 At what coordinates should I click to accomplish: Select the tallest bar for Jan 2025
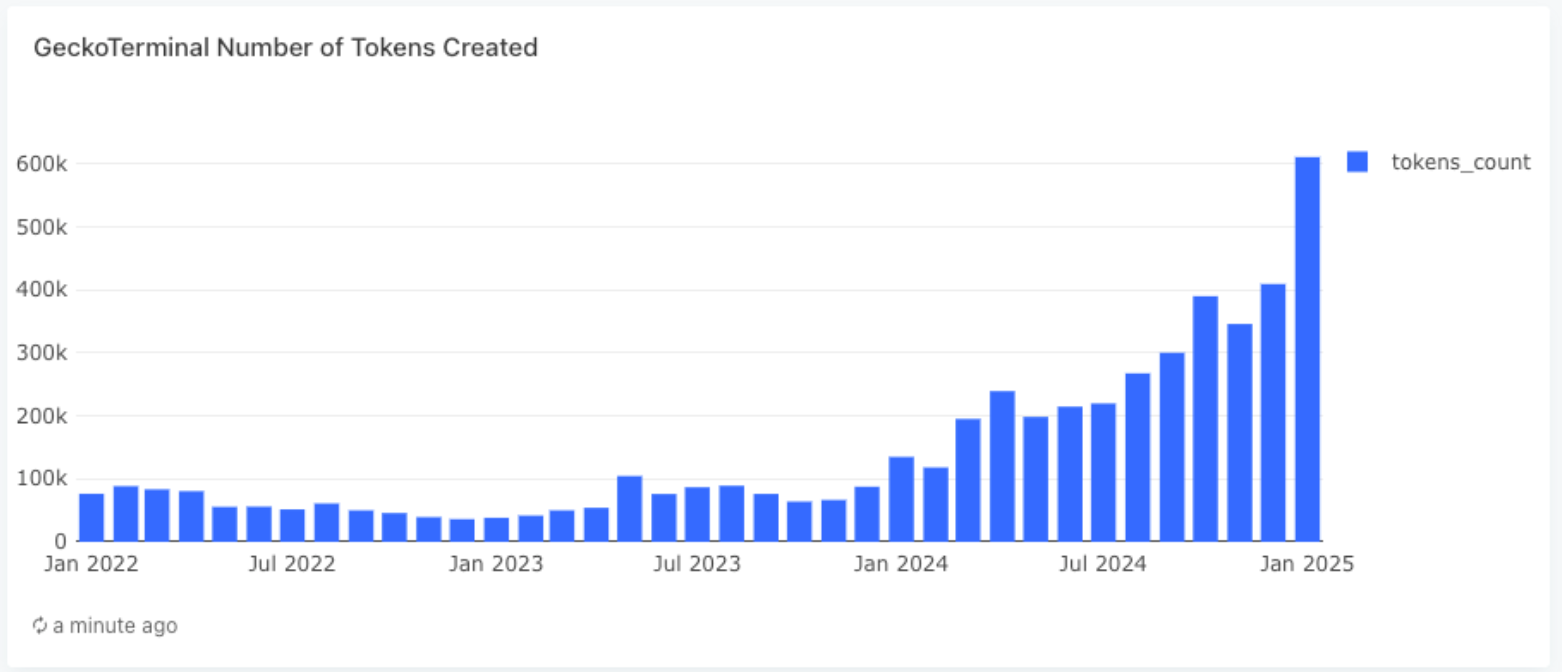1307,350
